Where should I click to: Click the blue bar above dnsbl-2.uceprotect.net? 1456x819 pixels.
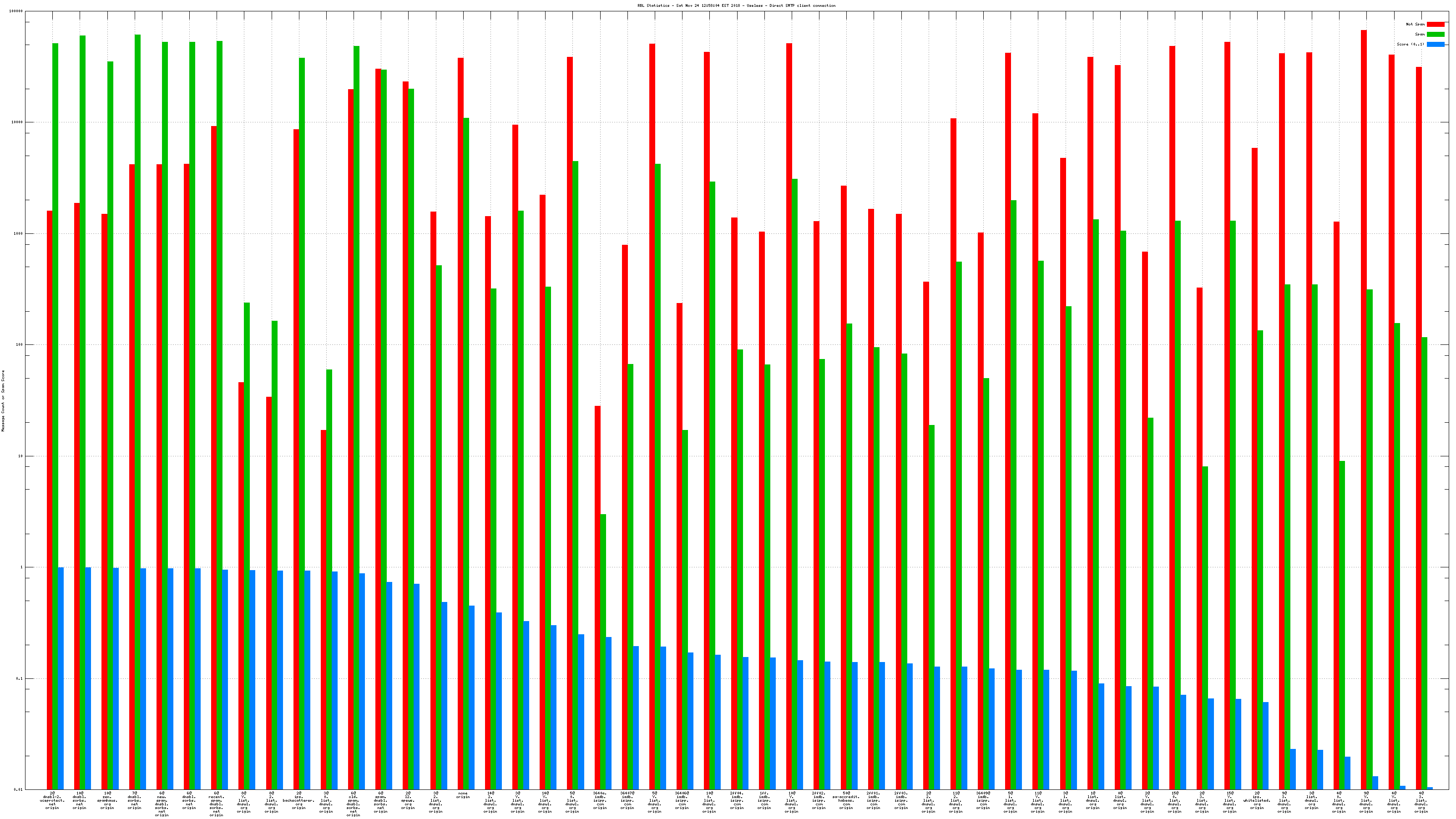click(x=61, y=678)
